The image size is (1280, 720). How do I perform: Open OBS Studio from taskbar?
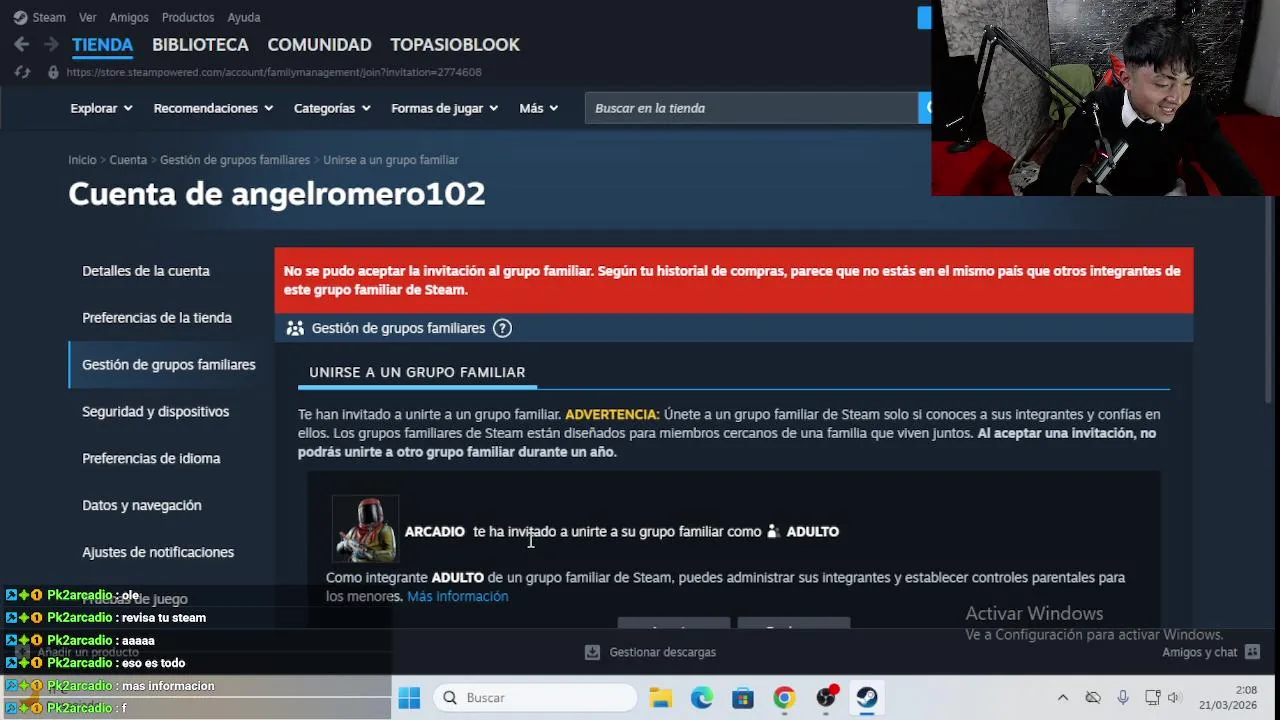826,697
